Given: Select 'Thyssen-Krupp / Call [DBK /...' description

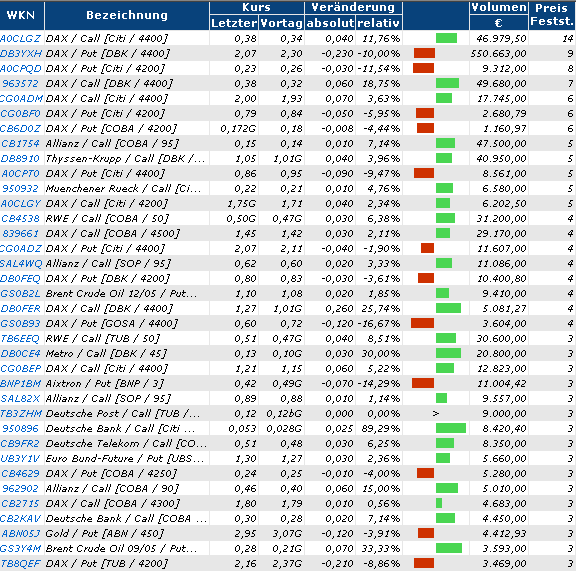Looking at the screenshot, I should click(x=126, y=158).
